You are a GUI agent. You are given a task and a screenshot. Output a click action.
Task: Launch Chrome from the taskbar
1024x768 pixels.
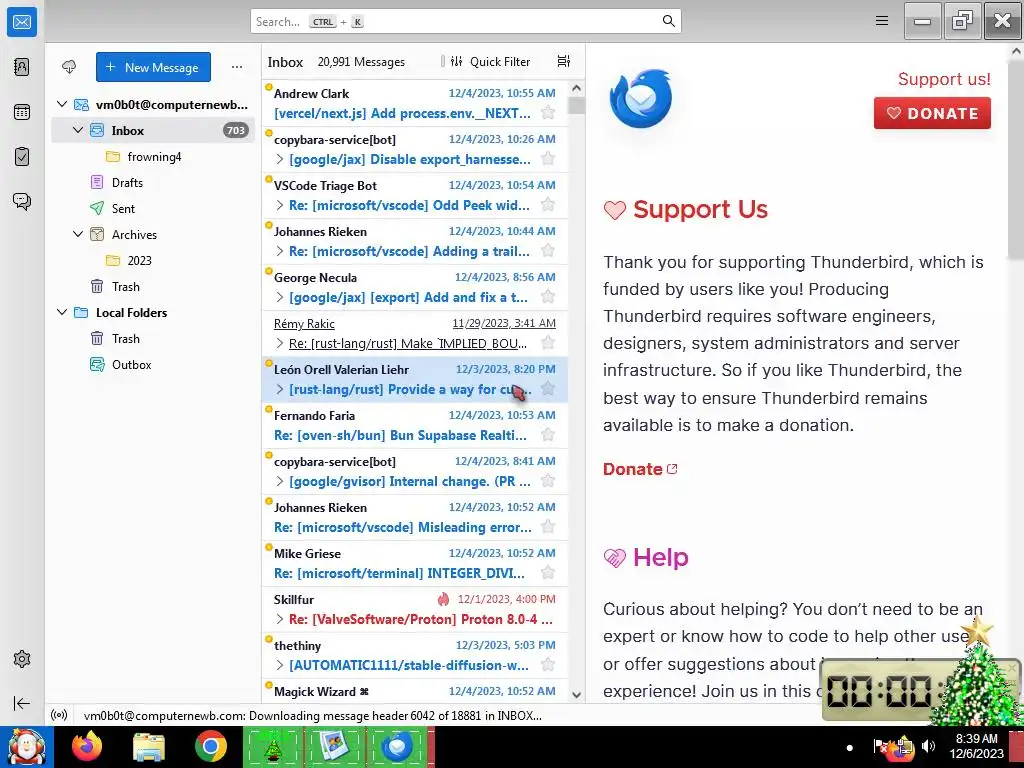pyautogui.click(x=210, y=746)
